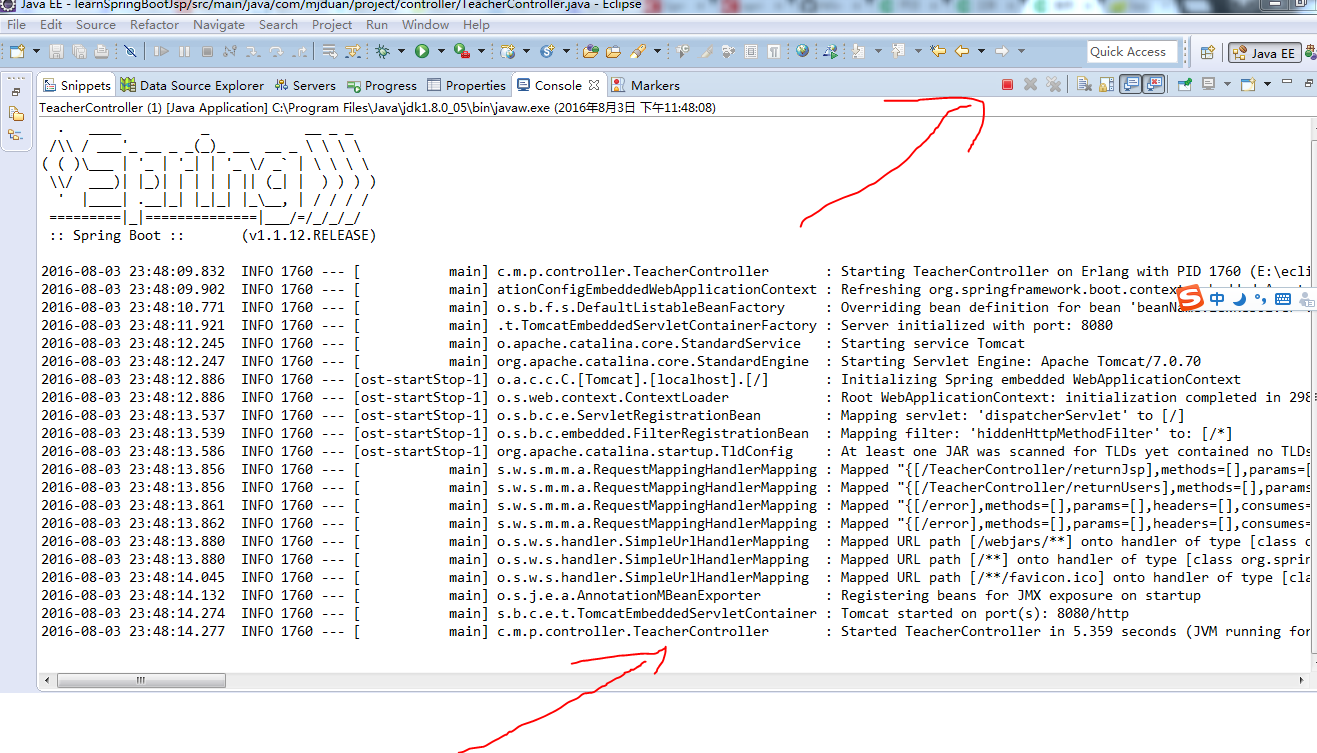
Task: Toggle Skip All Breakpoints
Action: (x=129, y=51)
